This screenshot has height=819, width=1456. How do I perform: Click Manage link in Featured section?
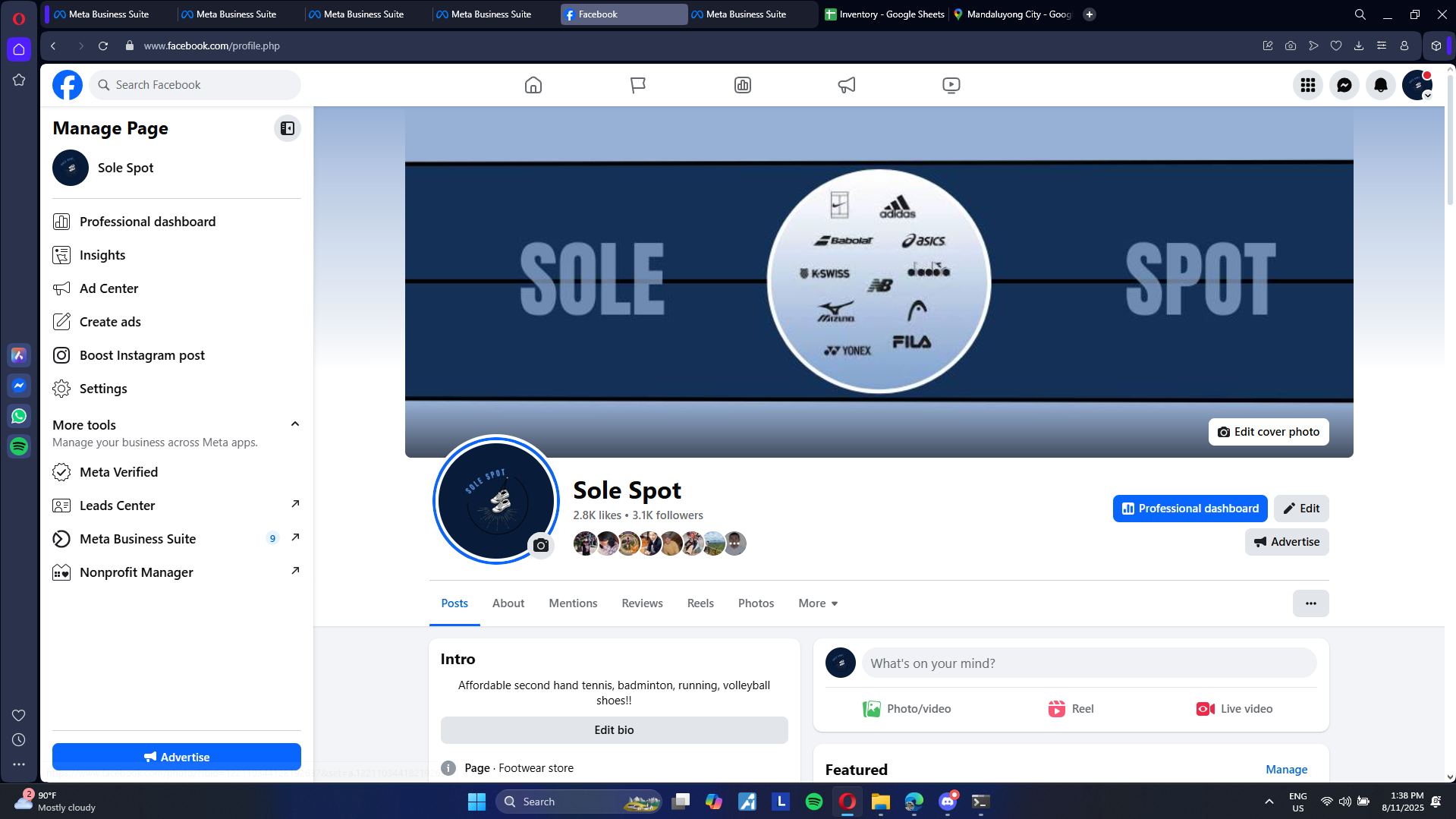point(1287,770)
